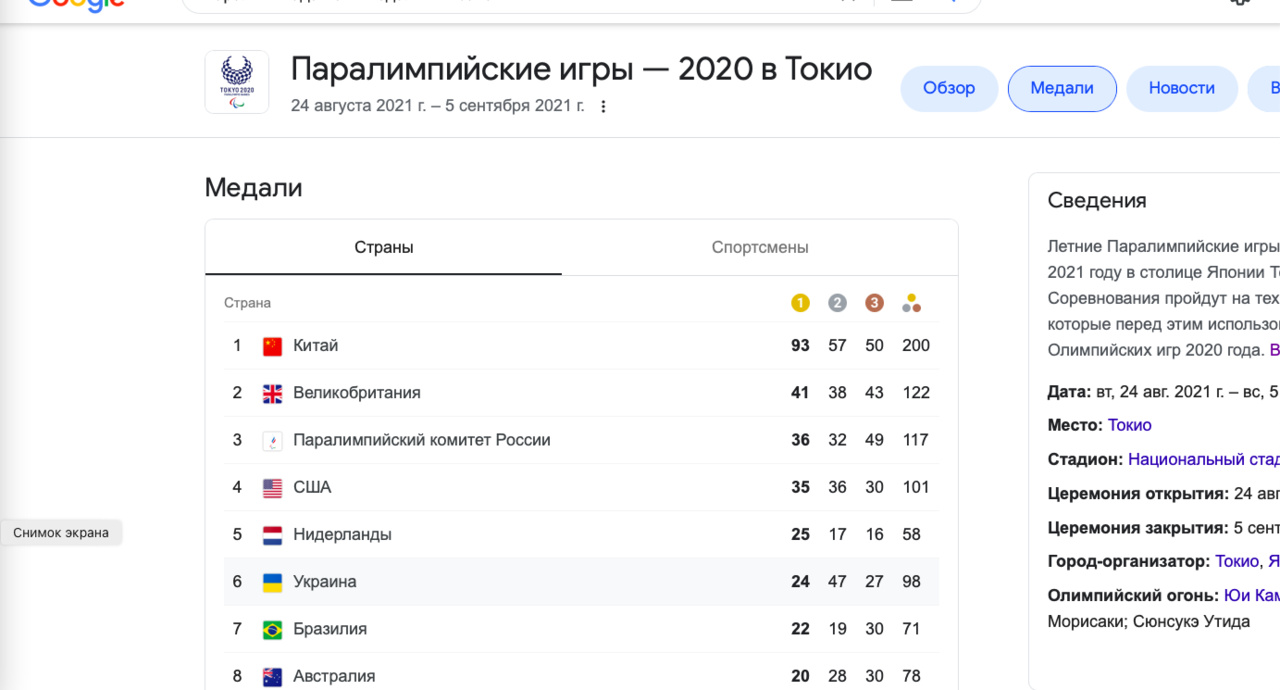Click the Tokyo 2020 Paralympics logo
The image size is (1280, 690).
tap(237, 82)
